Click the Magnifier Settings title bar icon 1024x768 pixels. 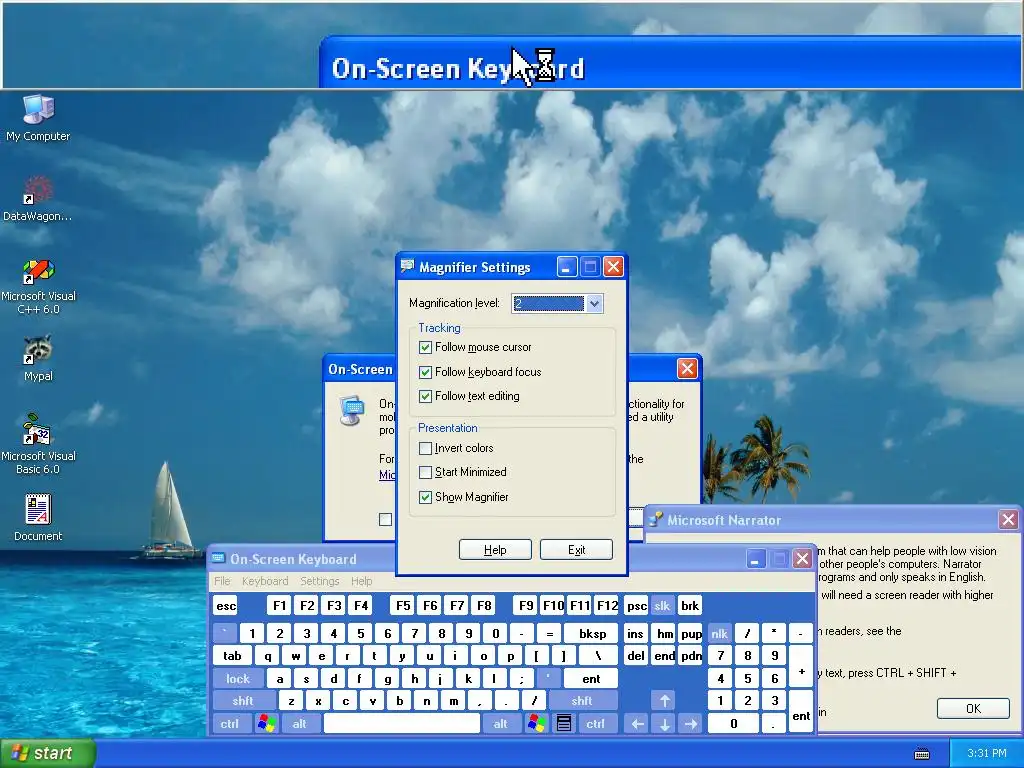pyautogui.click(x=408, y=266)
